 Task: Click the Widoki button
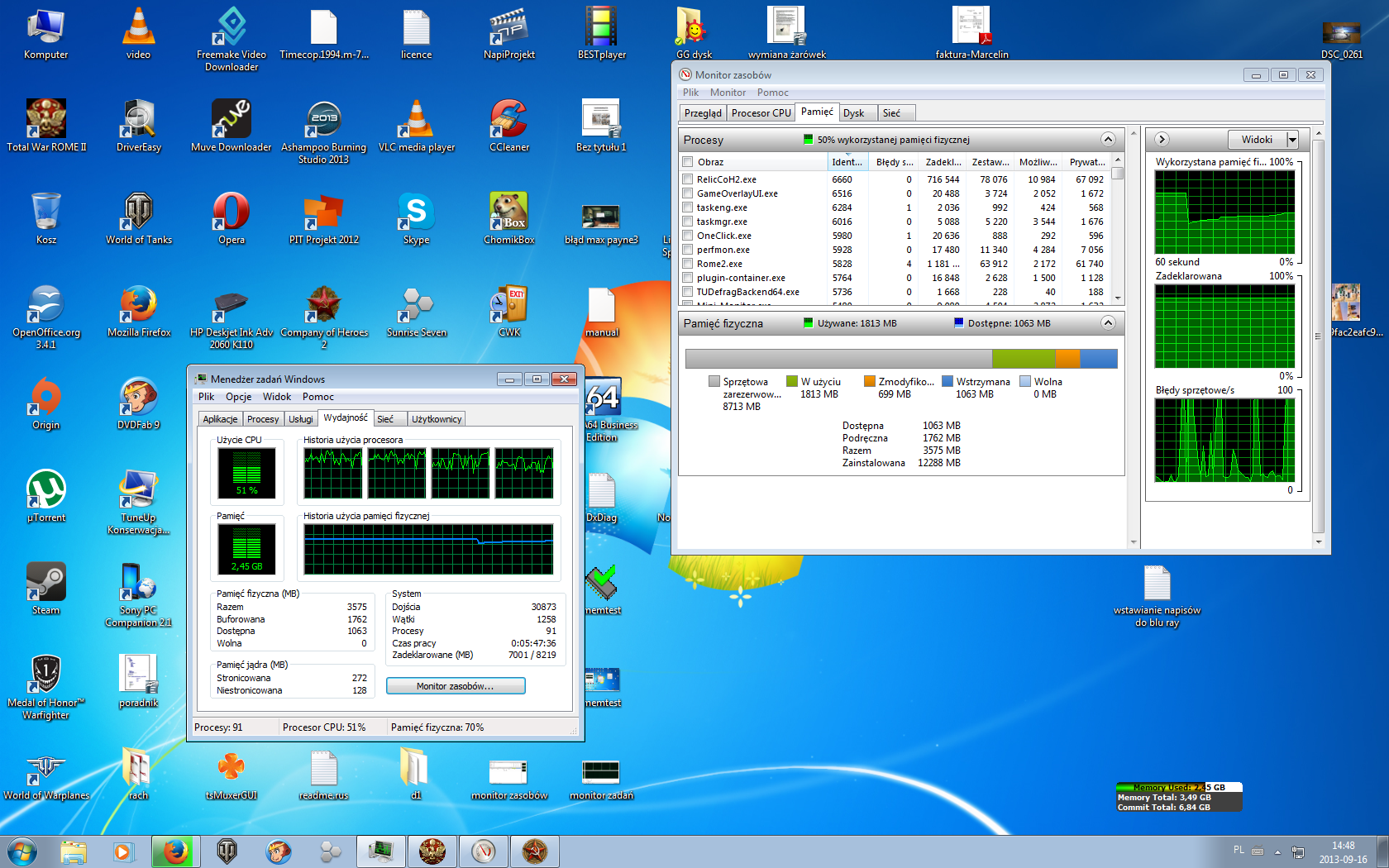1257,140
